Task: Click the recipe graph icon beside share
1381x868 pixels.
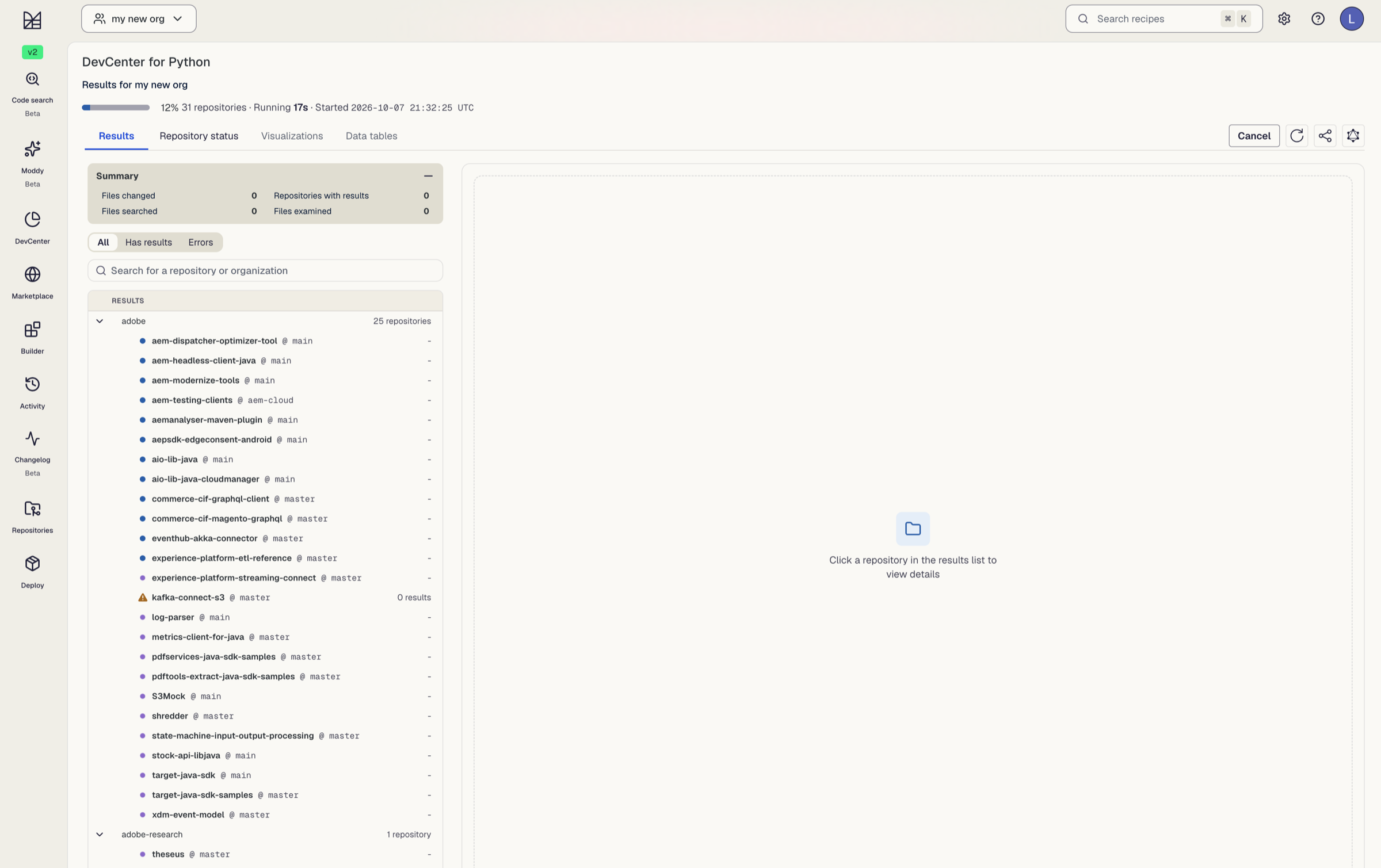Action: click(1353, 136)
